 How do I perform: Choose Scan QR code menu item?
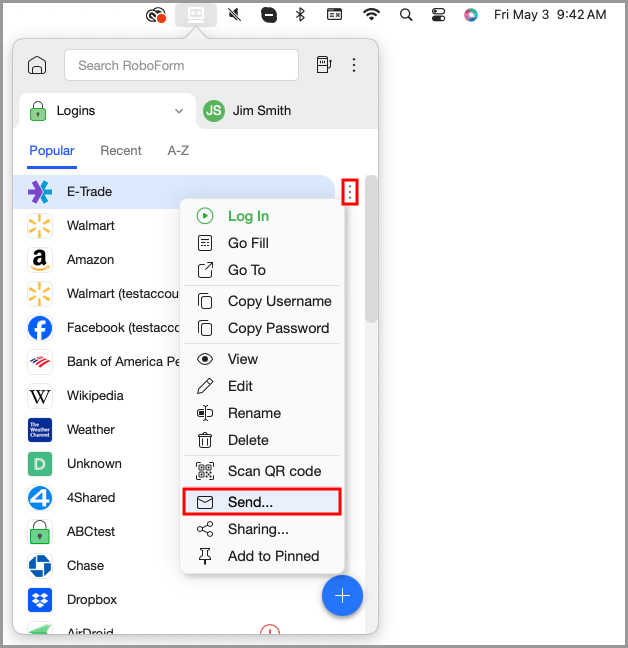(262, 471)
